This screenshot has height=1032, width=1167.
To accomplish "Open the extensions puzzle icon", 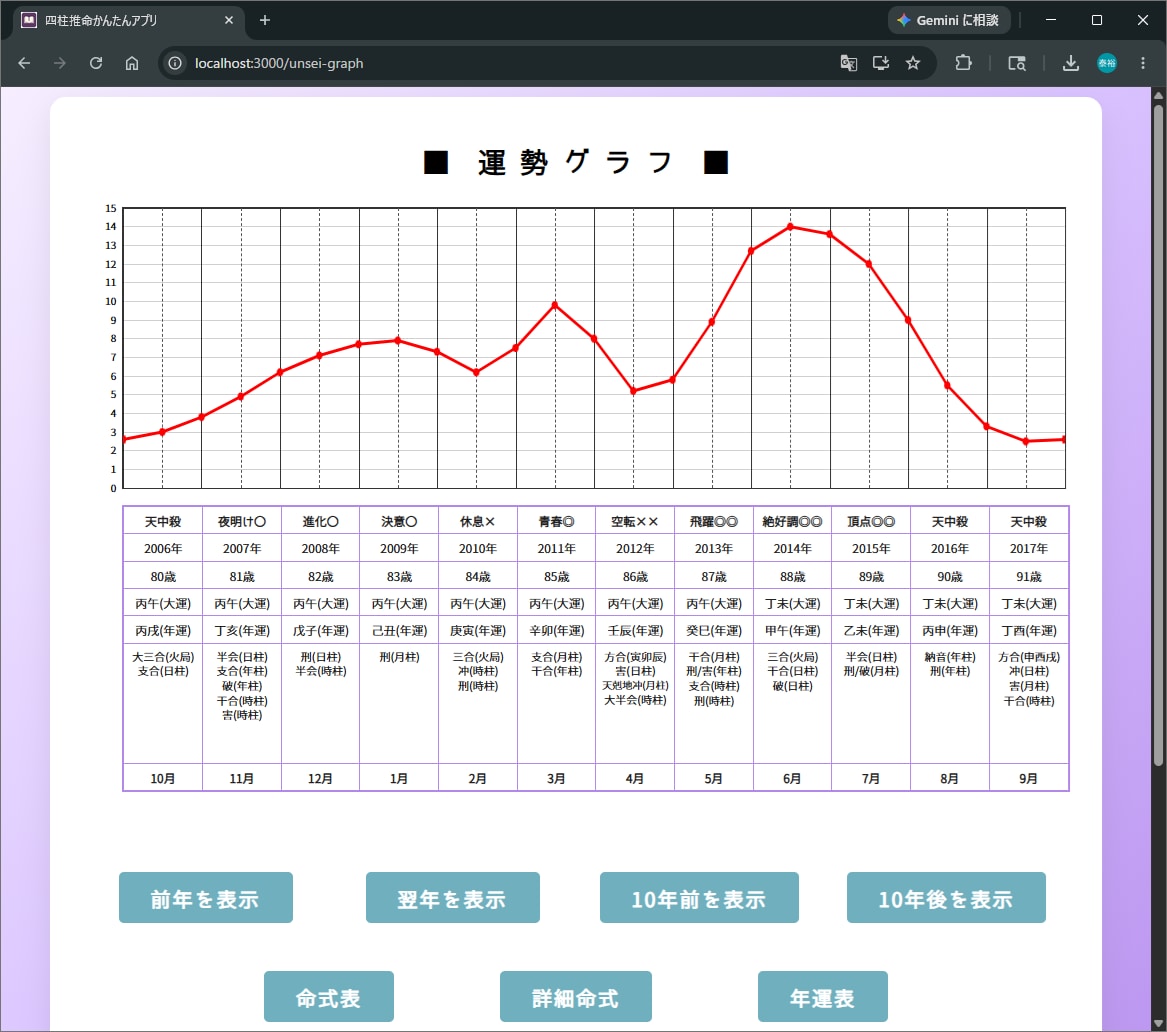I will tap(963, 63).
